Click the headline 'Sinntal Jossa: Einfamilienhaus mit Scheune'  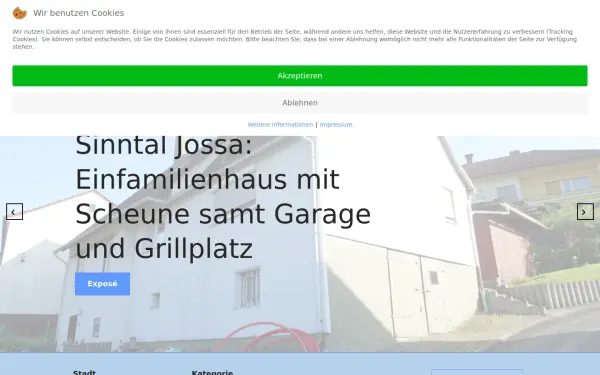tap(223, 197)
